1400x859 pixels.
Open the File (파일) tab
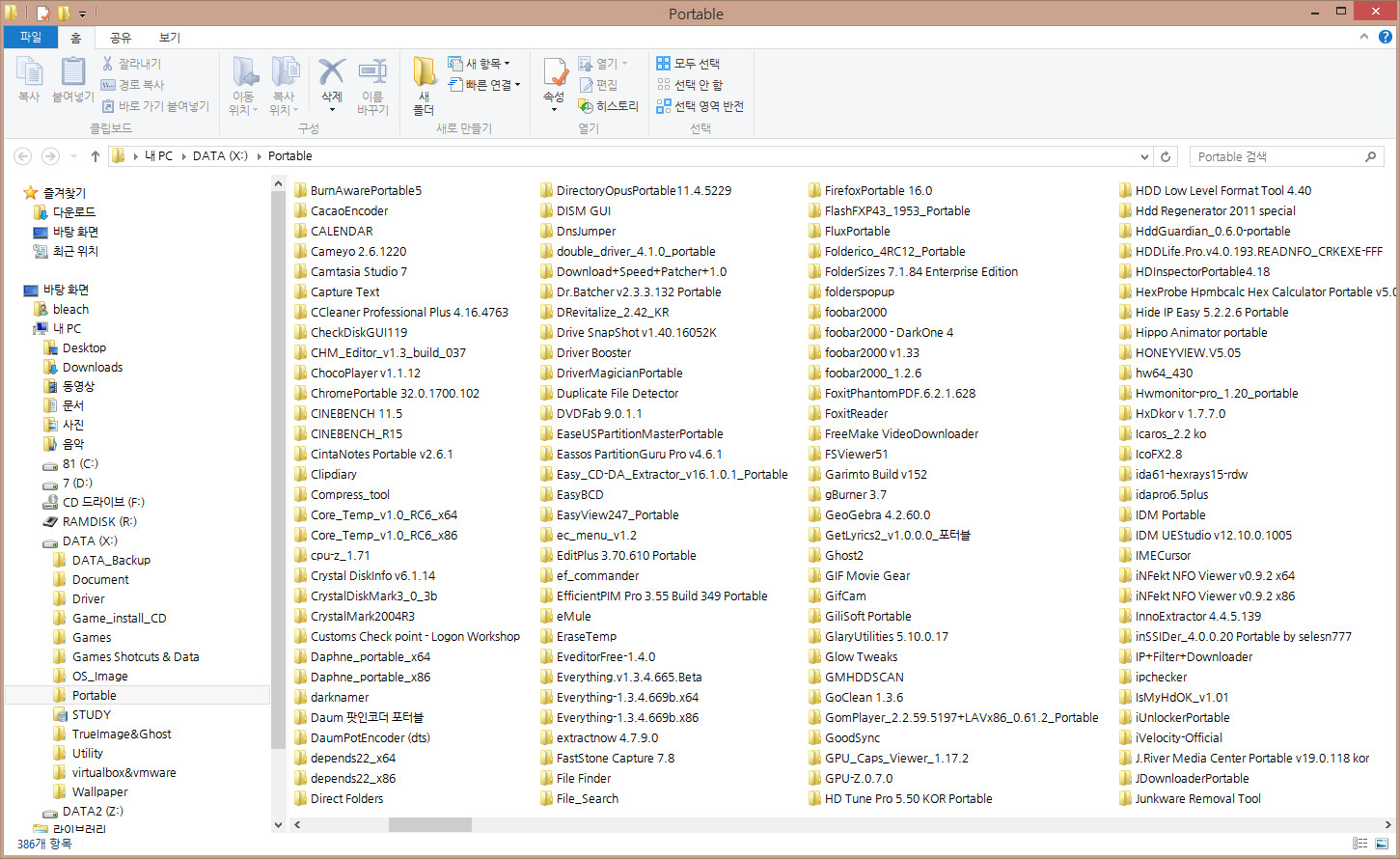click(31, 37)
